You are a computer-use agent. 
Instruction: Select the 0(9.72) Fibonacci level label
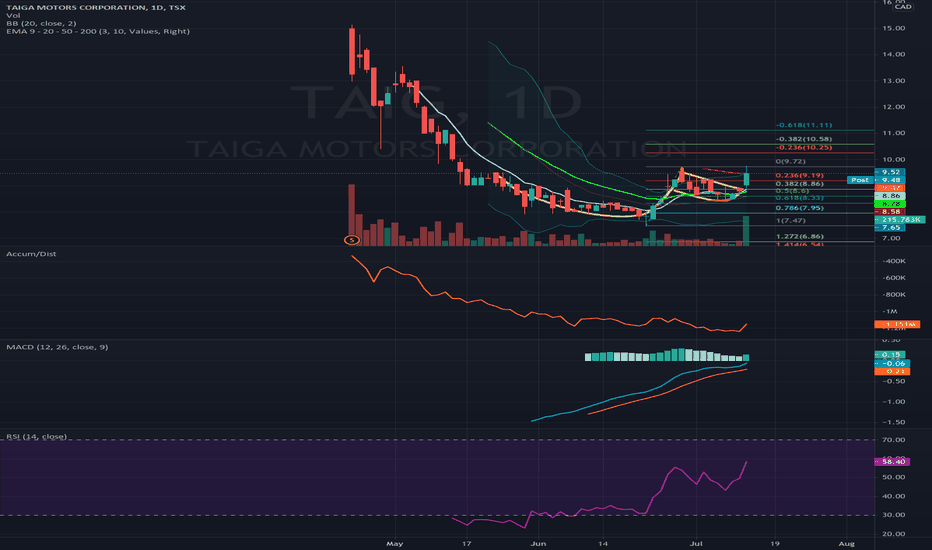[x=791, y=162]
